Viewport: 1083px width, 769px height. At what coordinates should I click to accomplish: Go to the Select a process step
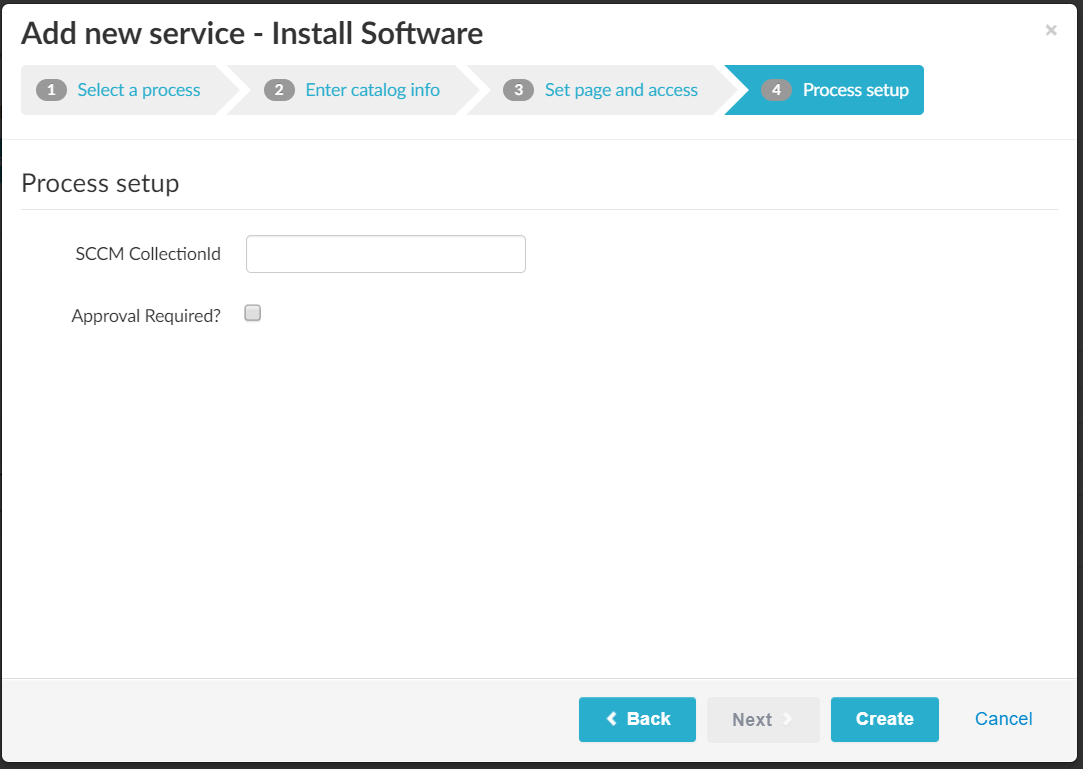point(139,90)
